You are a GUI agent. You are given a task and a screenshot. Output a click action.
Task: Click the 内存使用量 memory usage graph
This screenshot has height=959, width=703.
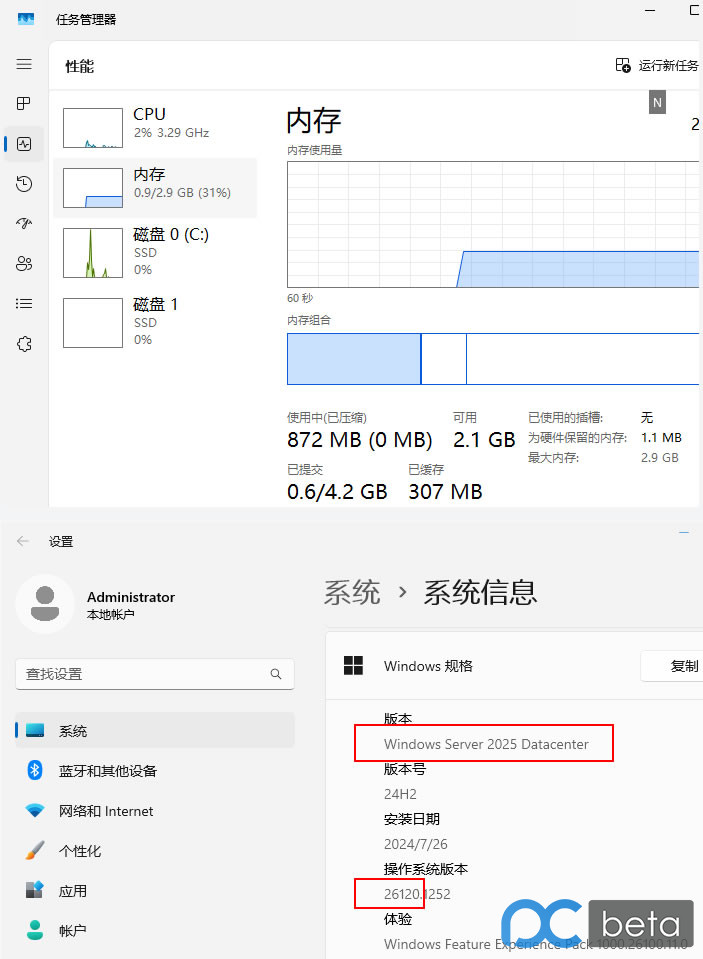coord(493,224)
